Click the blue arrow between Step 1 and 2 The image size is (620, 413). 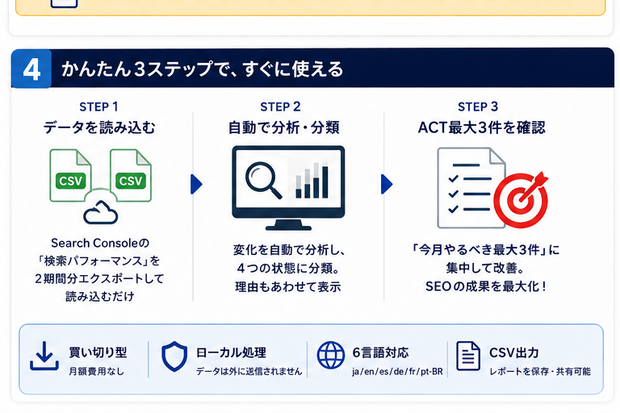pyautogui.click(x=197, y=184)
